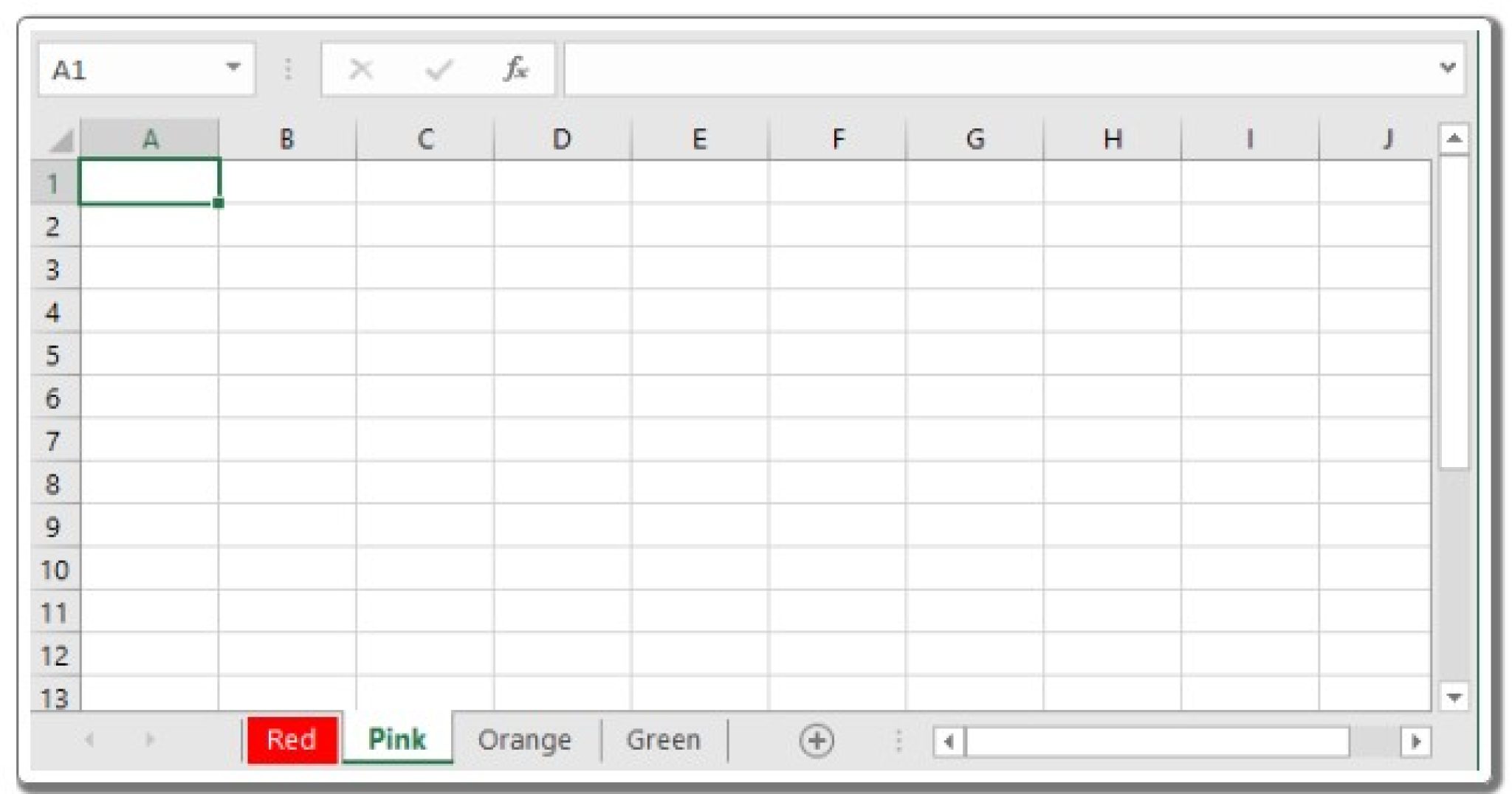Click the Insert Function fx icon

pyautogui.click(x=518, y=69)
